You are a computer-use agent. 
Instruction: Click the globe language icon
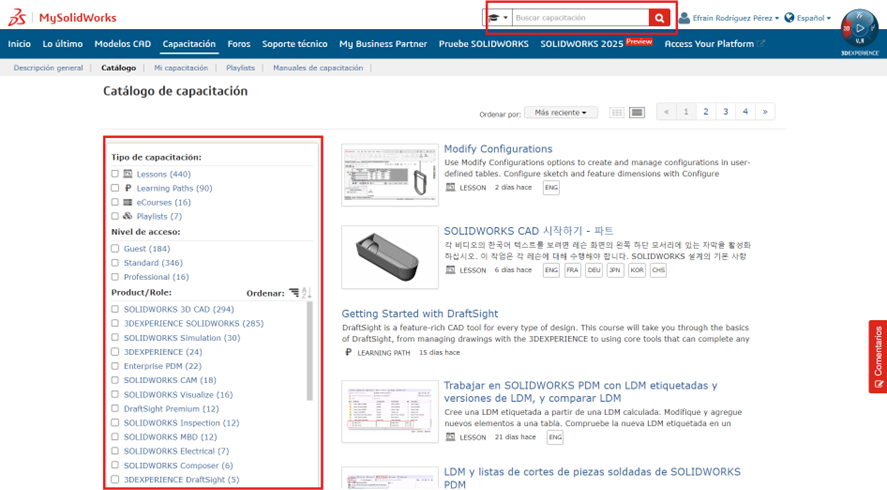pos(789,18)
